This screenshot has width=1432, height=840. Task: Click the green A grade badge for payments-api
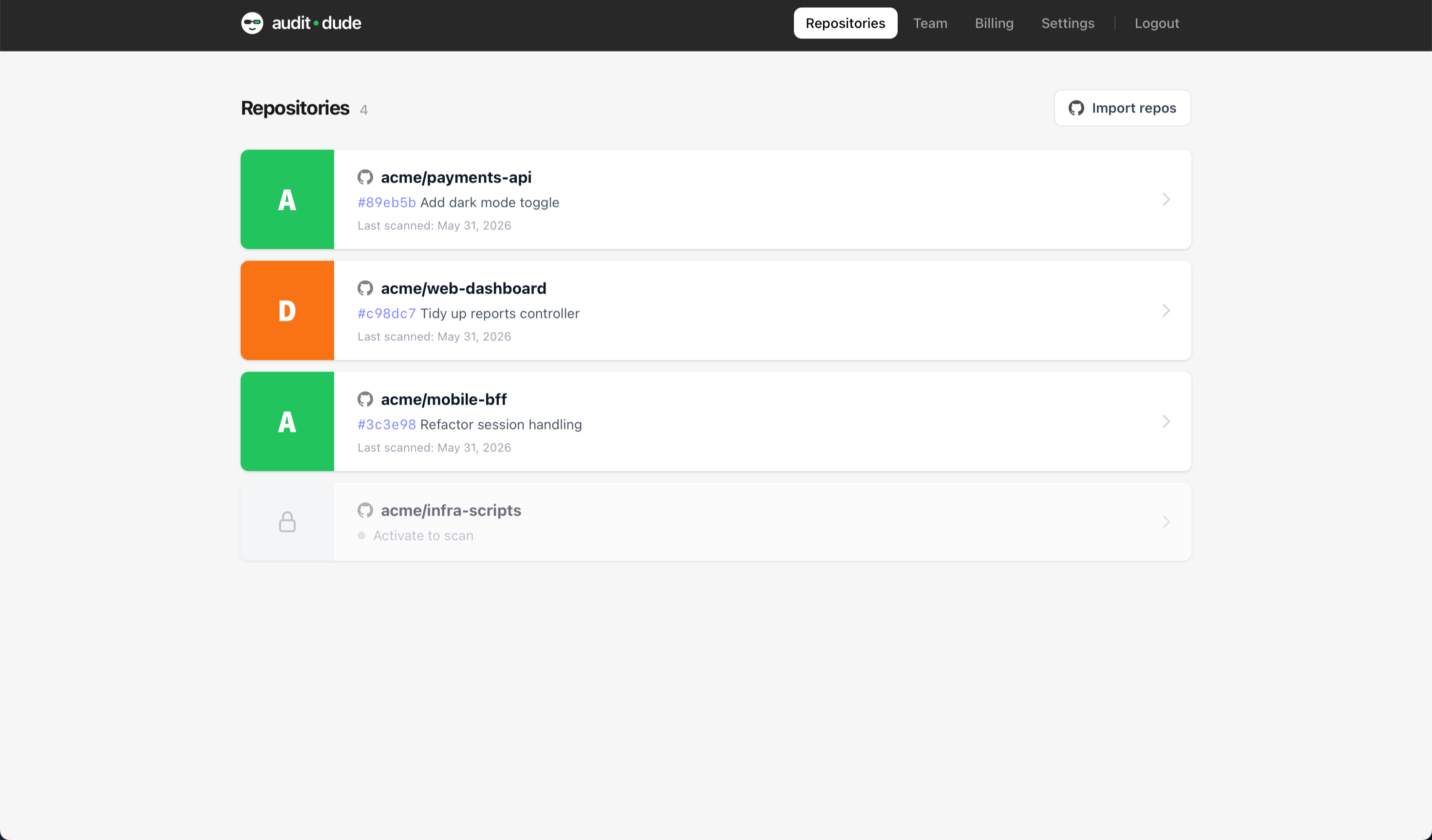click(287, 199)
